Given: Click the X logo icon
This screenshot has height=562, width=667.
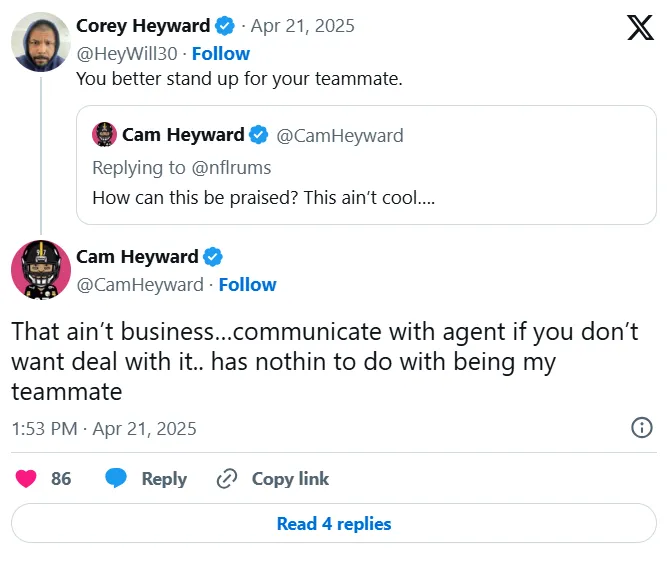Looking at the screenshot, I should 640,27.
